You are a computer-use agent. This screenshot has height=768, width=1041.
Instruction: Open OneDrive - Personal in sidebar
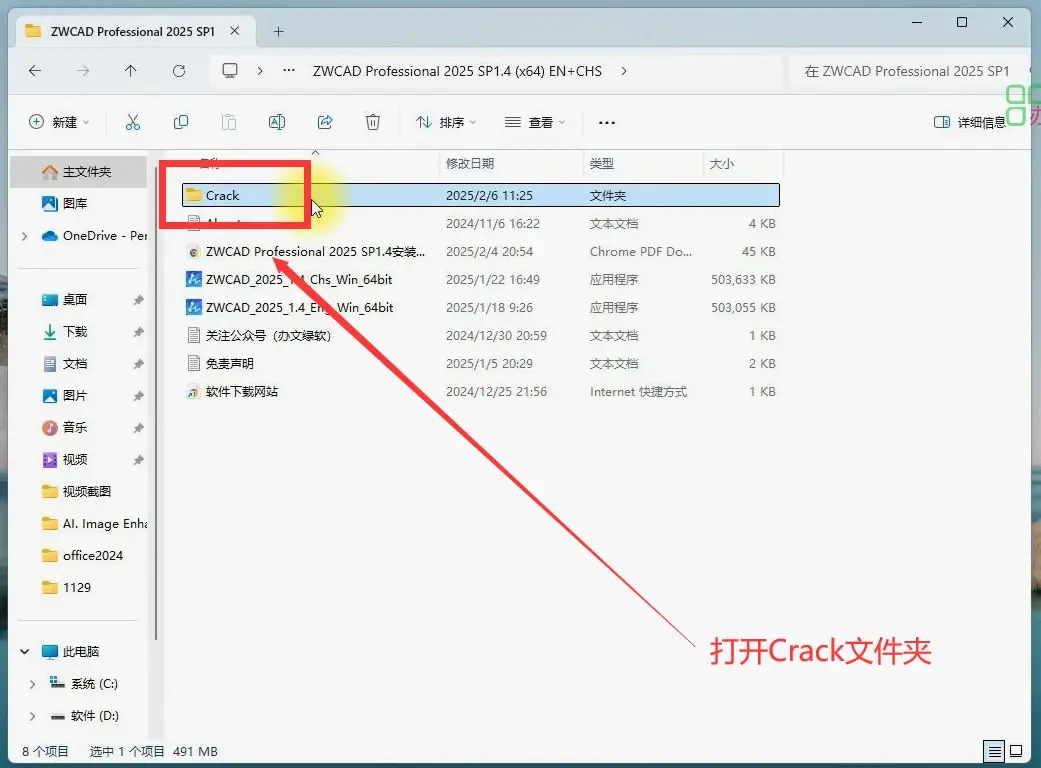point(95,236)
